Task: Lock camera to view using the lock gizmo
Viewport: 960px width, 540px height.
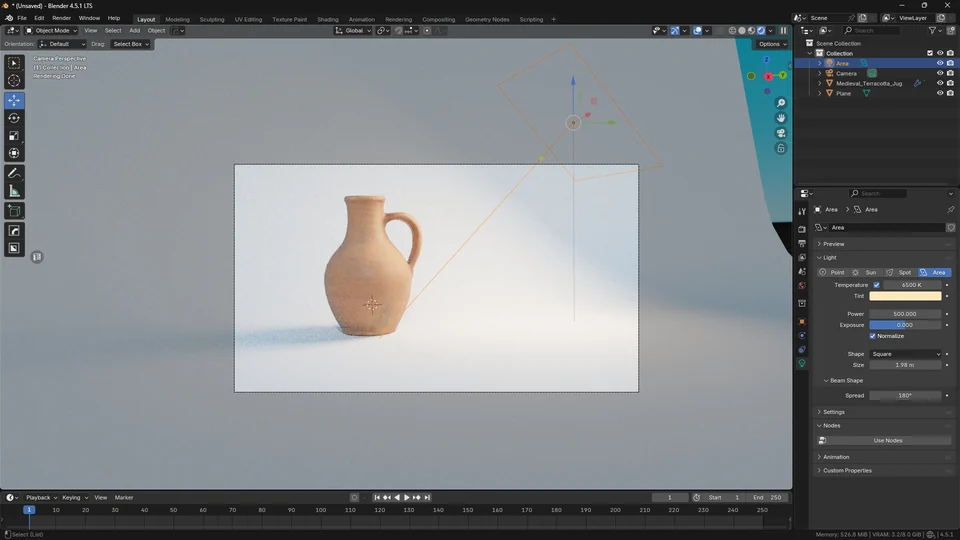Action: point(781,148)
